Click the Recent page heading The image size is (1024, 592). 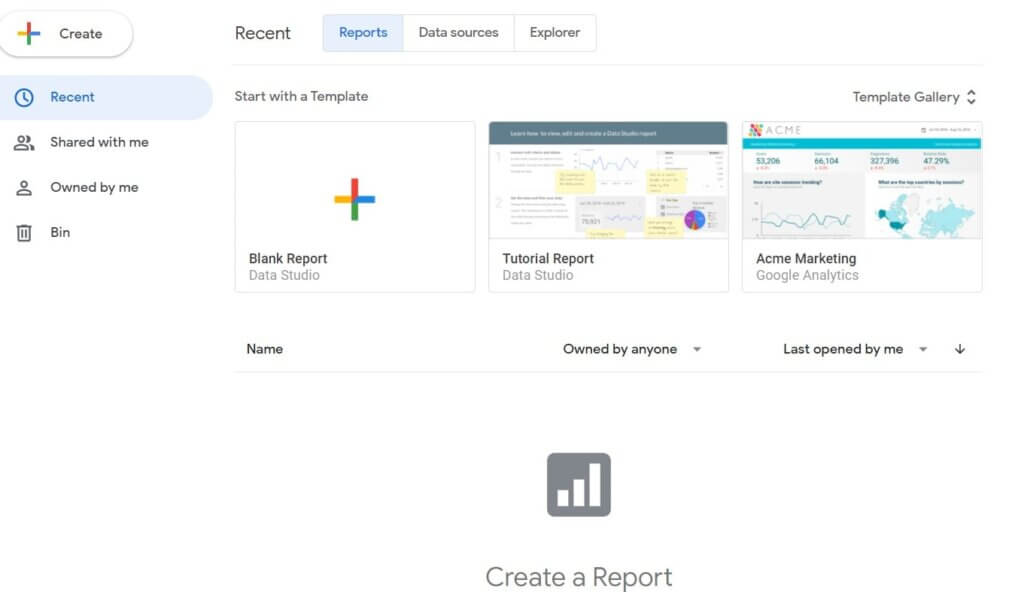pos(263,33)
